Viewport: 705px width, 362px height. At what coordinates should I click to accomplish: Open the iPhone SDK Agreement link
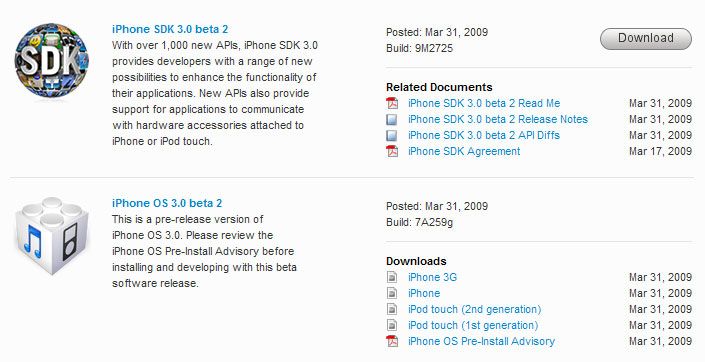[x=464, y=152]
